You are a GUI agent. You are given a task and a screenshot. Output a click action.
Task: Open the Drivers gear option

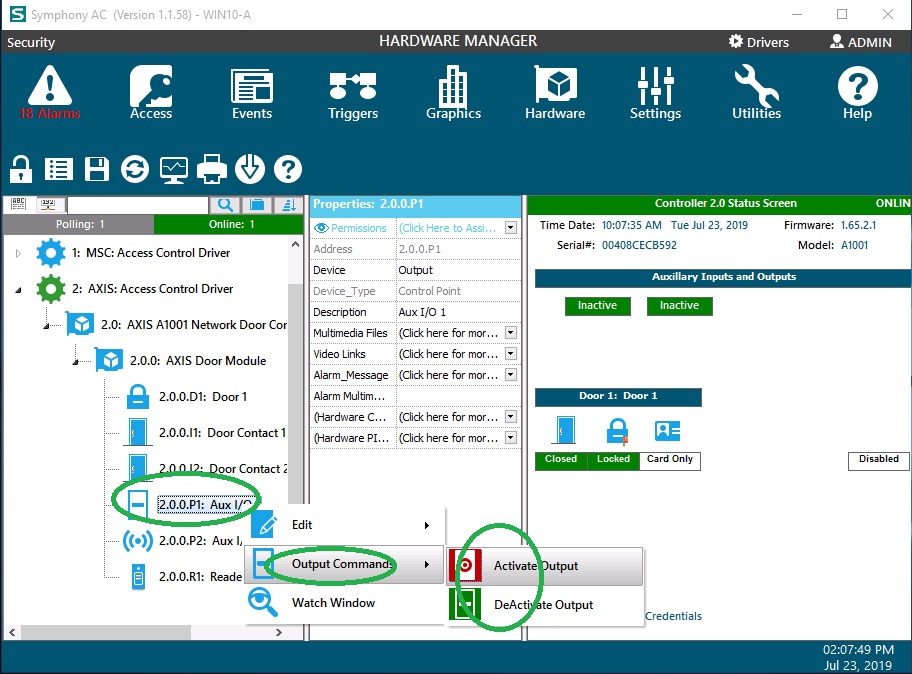pyautogui.click(x=759, y=42)
